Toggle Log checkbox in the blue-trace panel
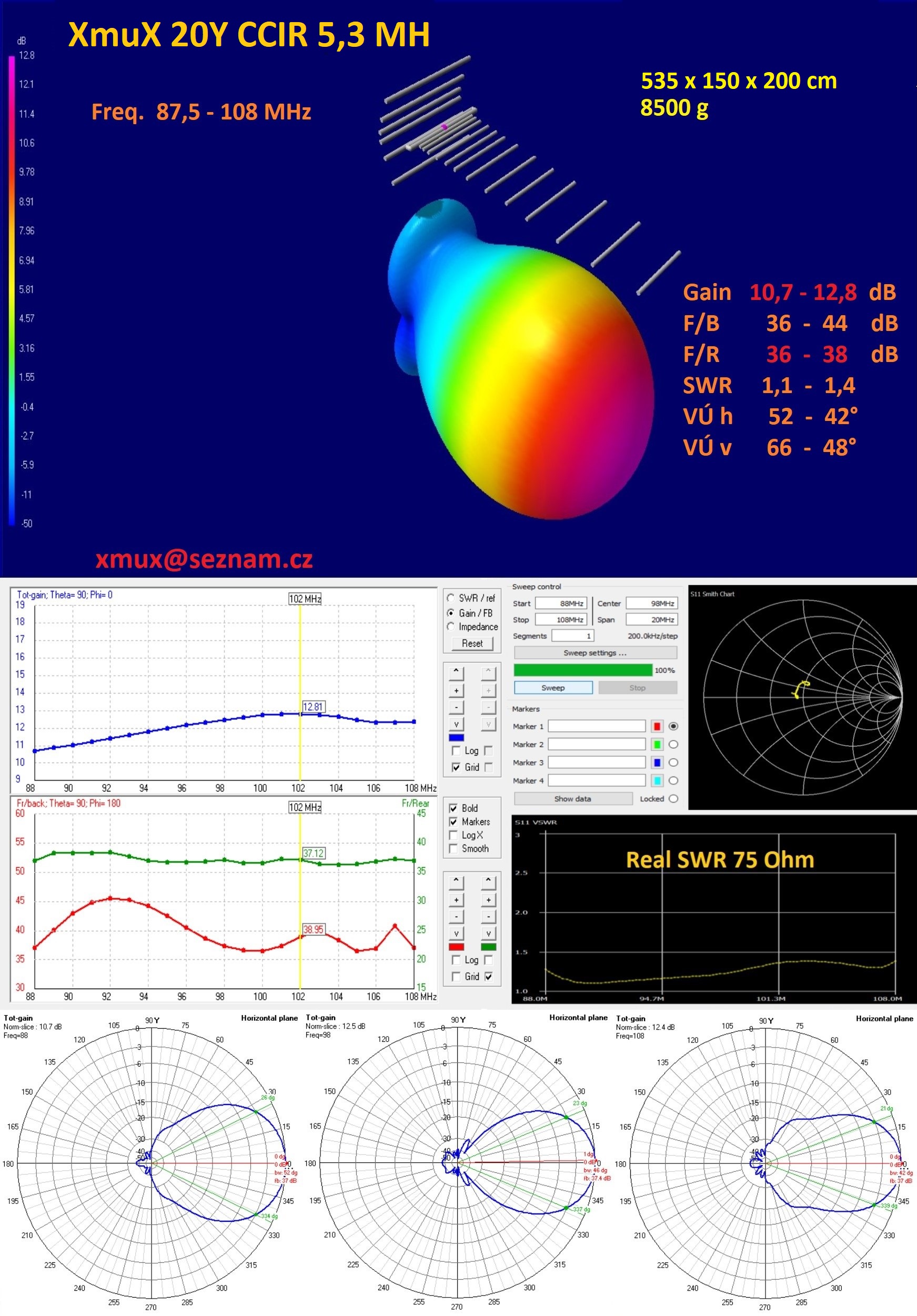Screen dimensions: 917x1316 [x=456, y=750]
